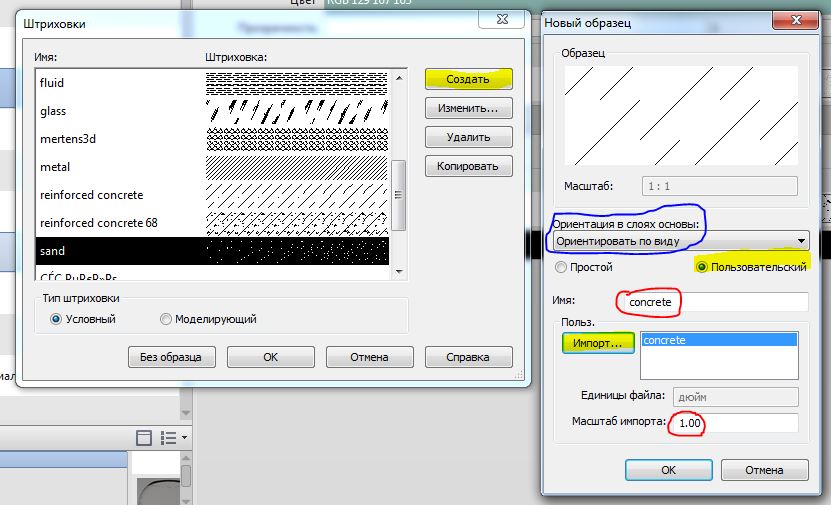Click the single-pane view icon in background panel
This screenshot has width=831, height=505.
click(x=144, y=438)
